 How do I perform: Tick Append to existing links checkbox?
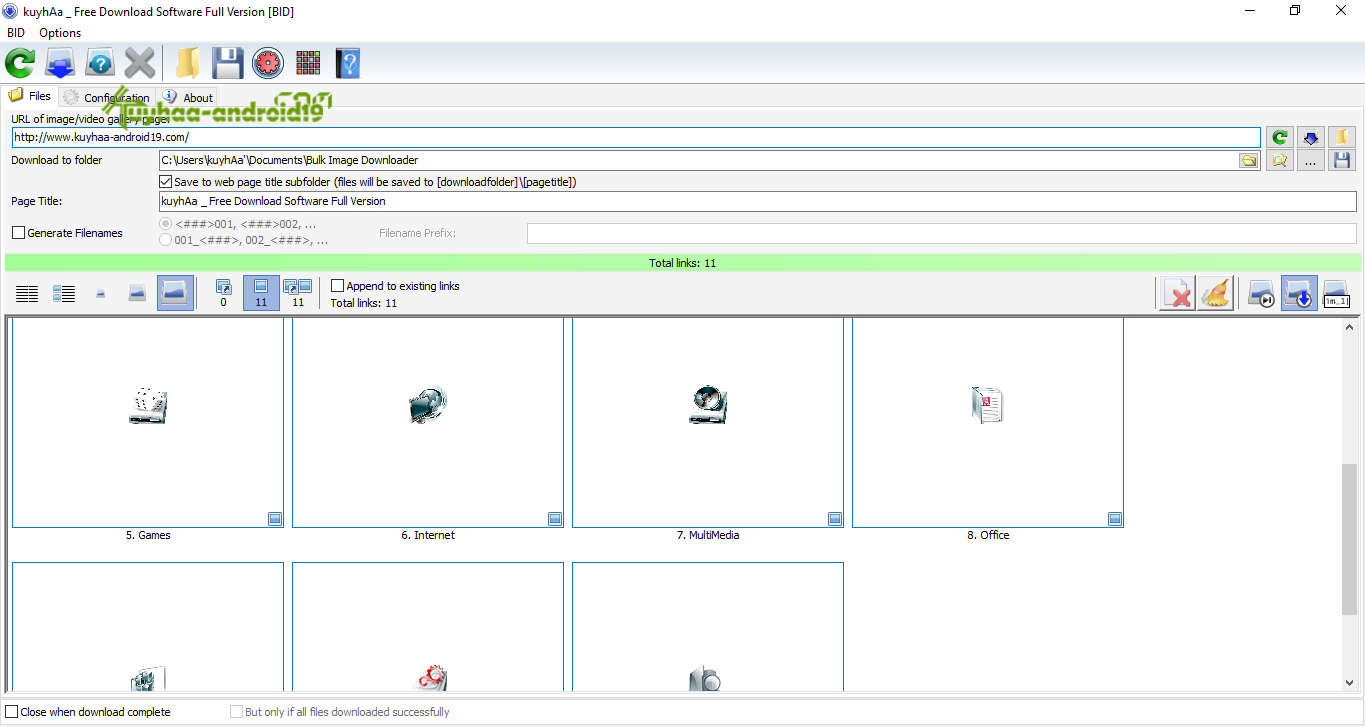click(x=337, y=286)
